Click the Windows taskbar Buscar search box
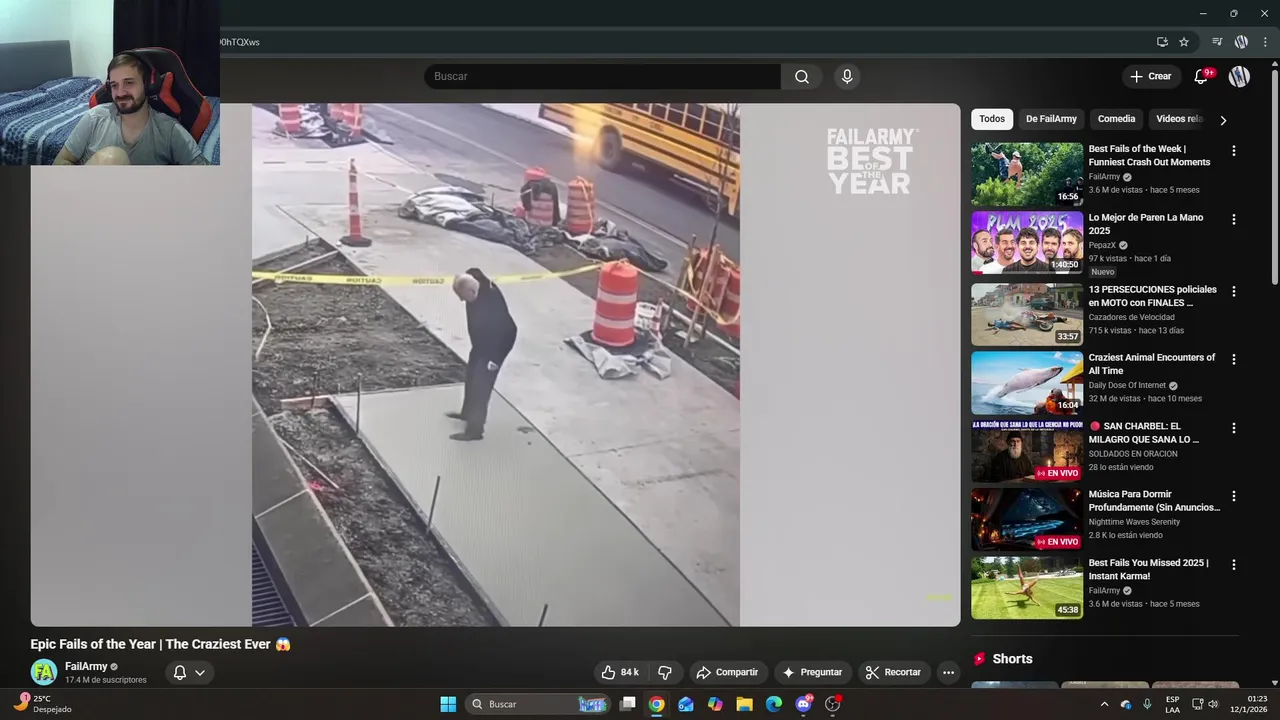This screenshot has height=720, width=1280. [536, 704]
